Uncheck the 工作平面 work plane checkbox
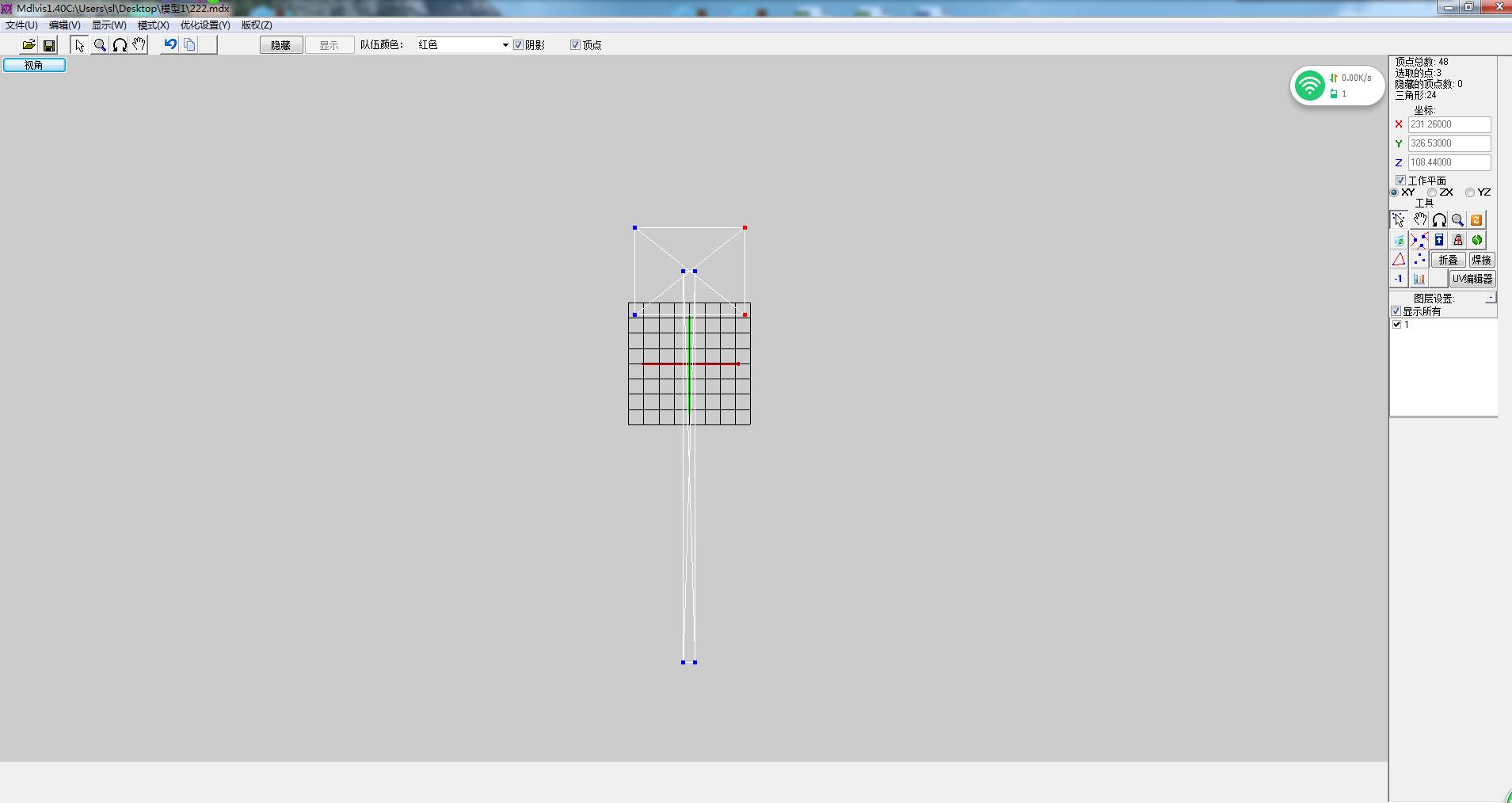Screen dimensions: 1512x803 pyautogui.click(x=1400, y=181)
